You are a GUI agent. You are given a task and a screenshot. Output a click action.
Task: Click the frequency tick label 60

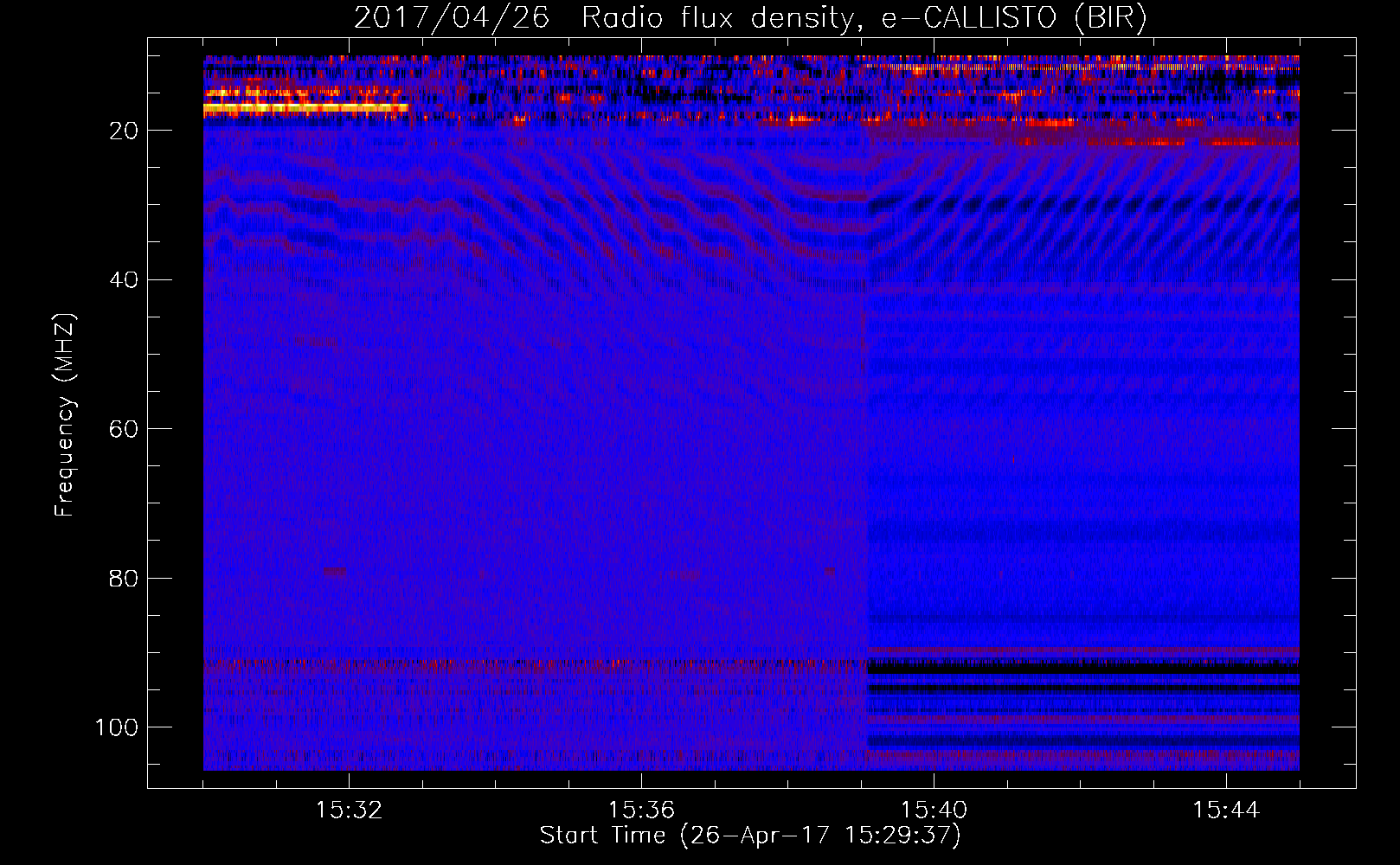coord(124,429)
